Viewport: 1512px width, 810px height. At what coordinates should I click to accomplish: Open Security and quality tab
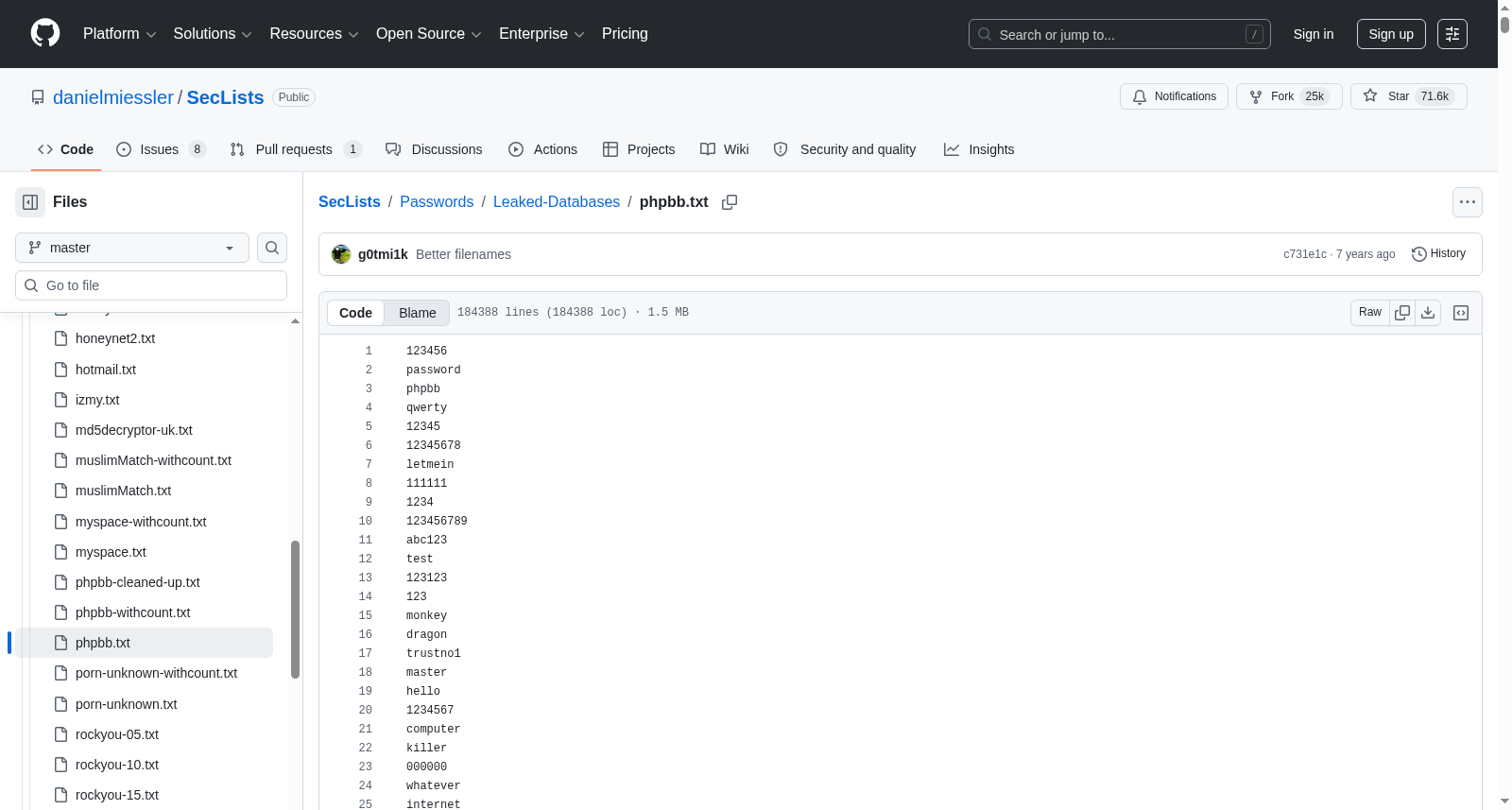(845, 149)
